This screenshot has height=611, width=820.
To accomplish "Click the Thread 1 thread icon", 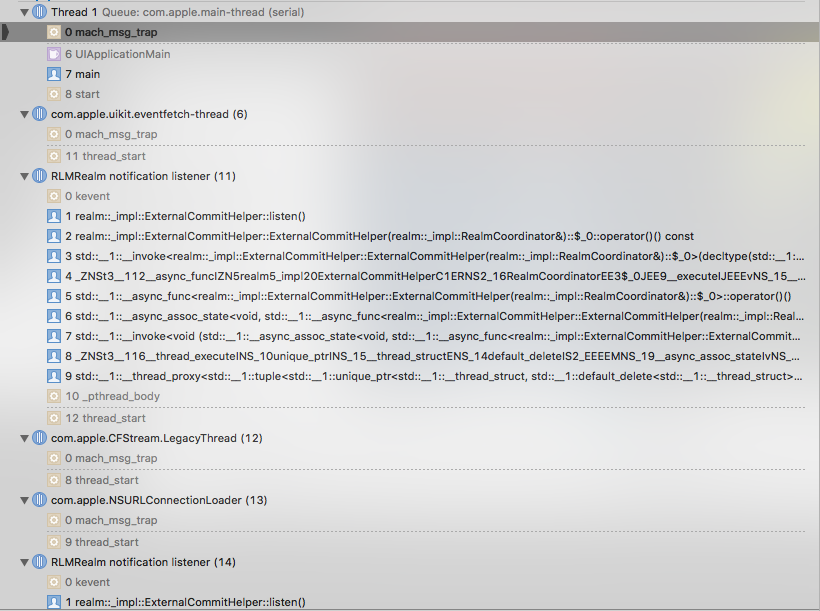I will point(37,11).
